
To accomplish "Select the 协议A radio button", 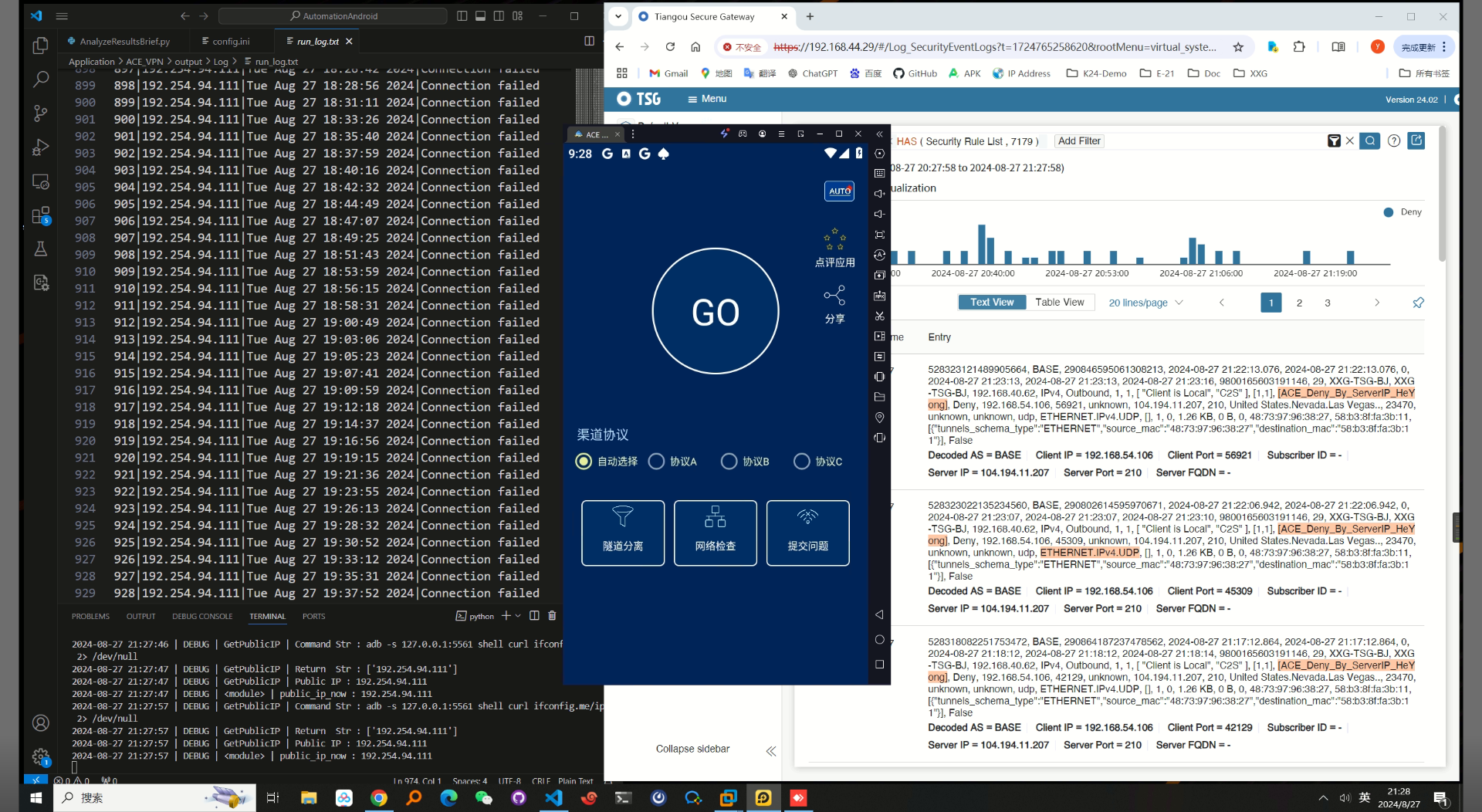I will tap(656, 462).
